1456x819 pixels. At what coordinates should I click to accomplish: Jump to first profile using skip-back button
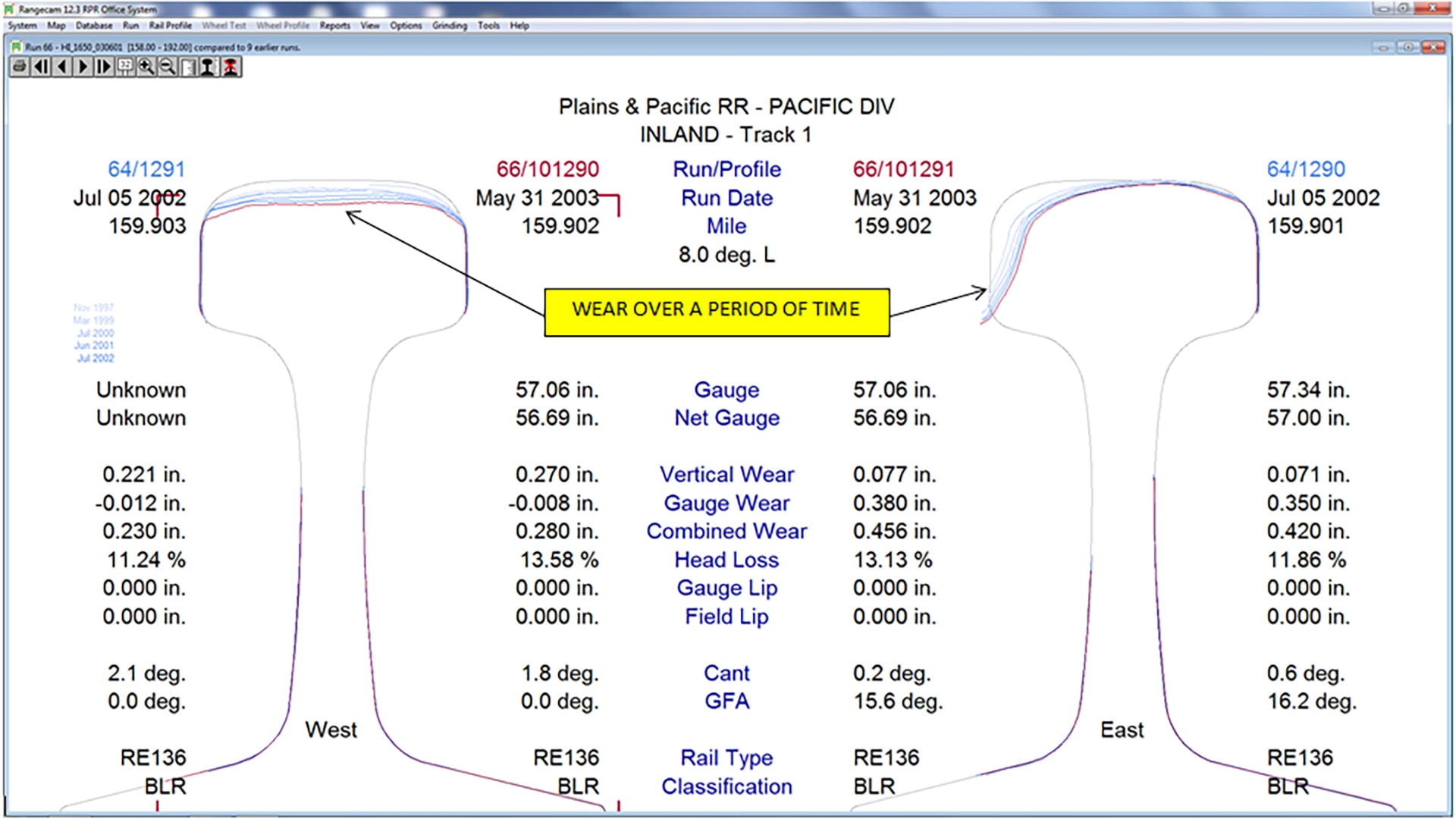41,67
